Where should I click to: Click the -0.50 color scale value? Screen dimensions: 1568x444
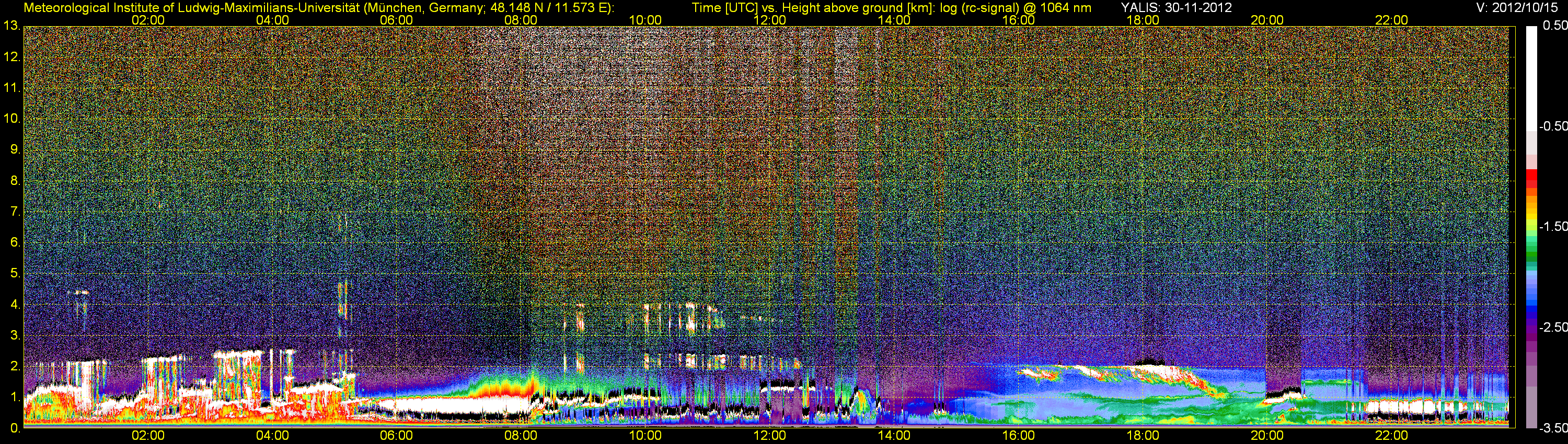[x=1553, y=126]
